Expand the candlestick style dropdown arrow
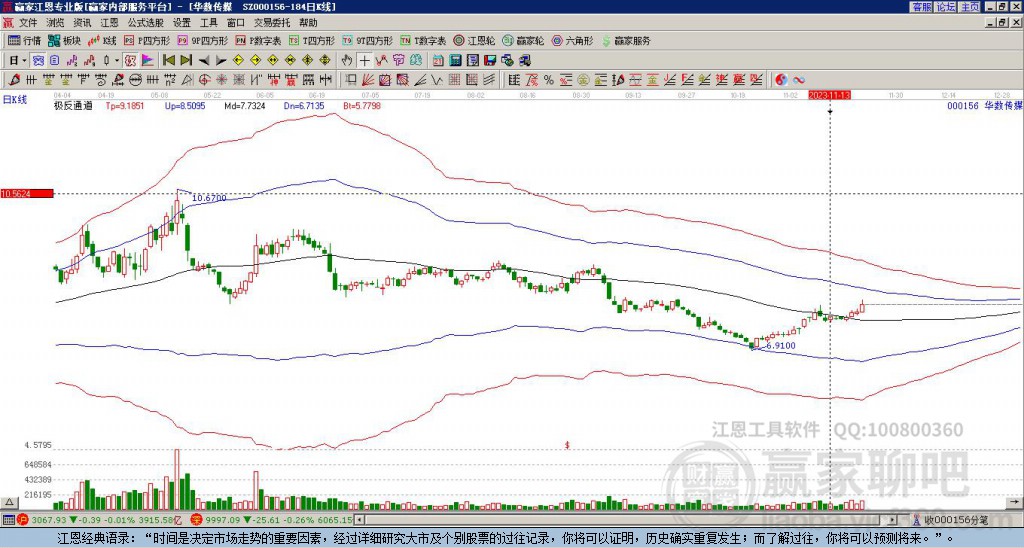This screenshot has height=548, width=1024. click(x=116, y=61)
